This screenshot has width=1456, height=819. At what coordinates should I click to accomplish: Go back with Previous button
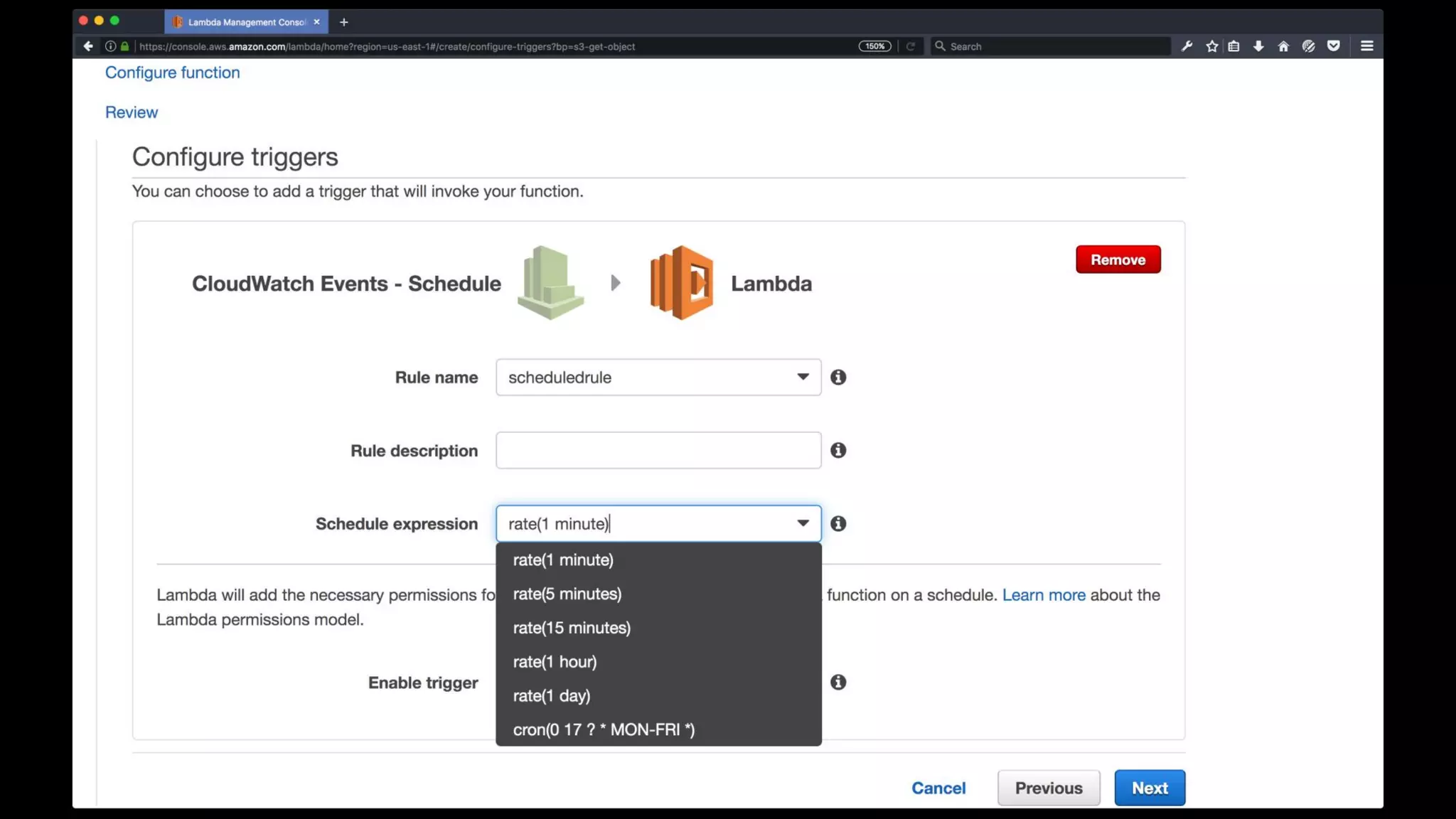click(x=1049, y=788)
